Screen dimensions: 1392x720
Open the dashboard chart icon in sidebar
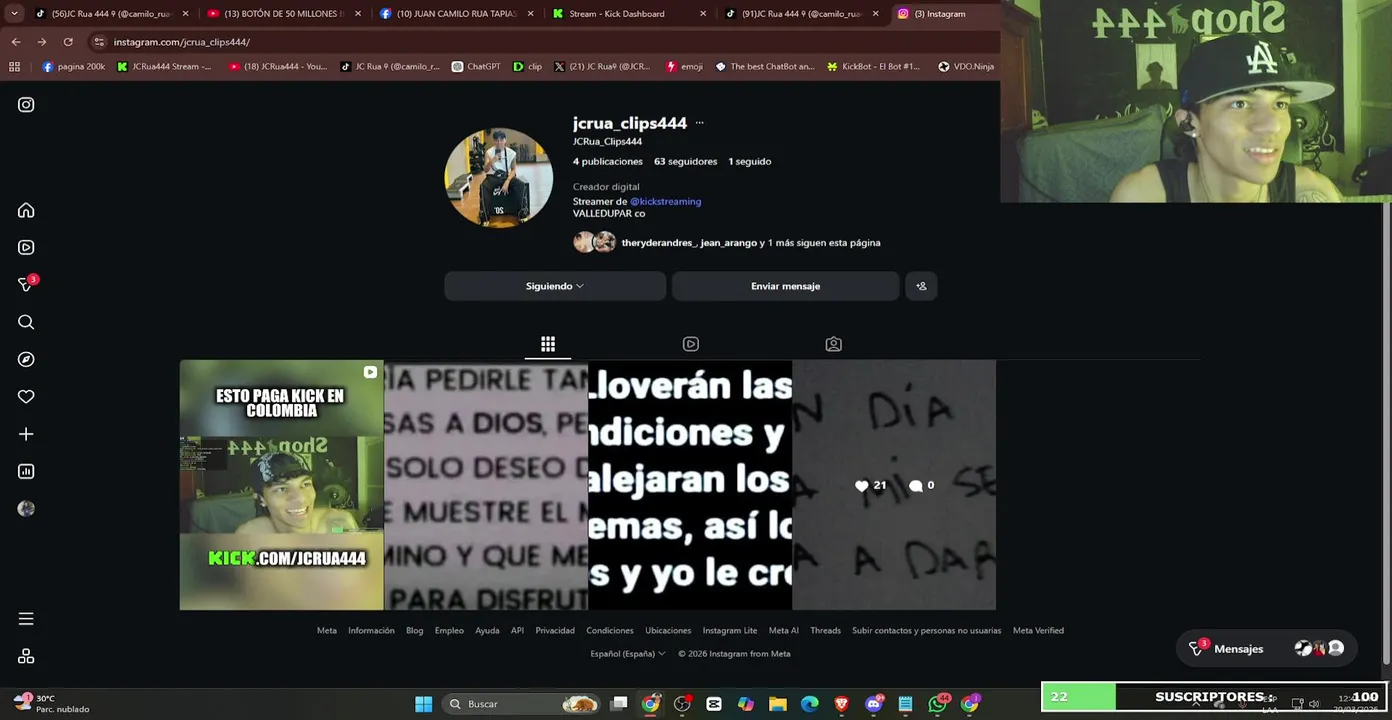[x=26, y=471]
